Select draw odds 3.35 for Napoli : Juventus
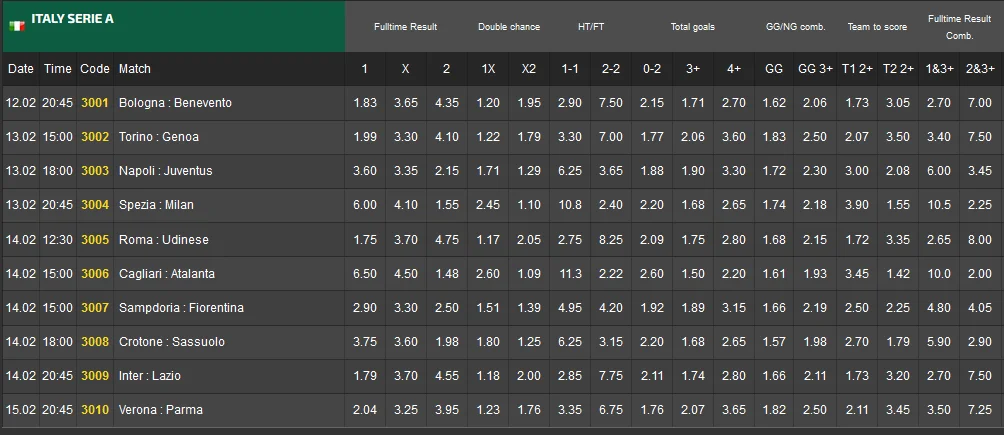1004x435 pixels. coord(405,171)
